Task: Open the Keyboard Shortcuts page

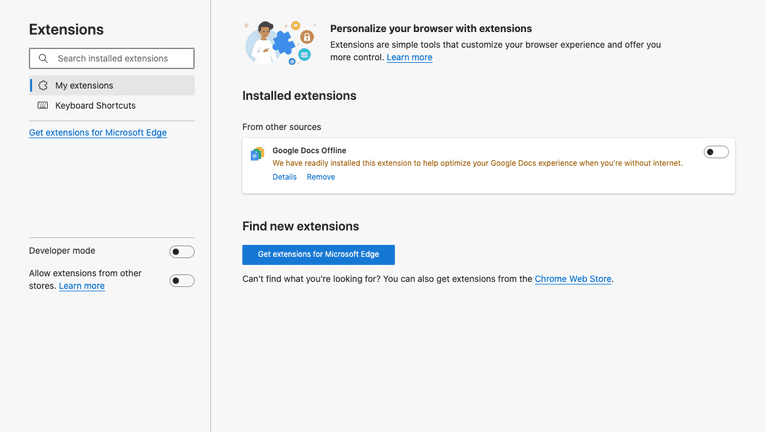Action: click(x=95, y=106)
